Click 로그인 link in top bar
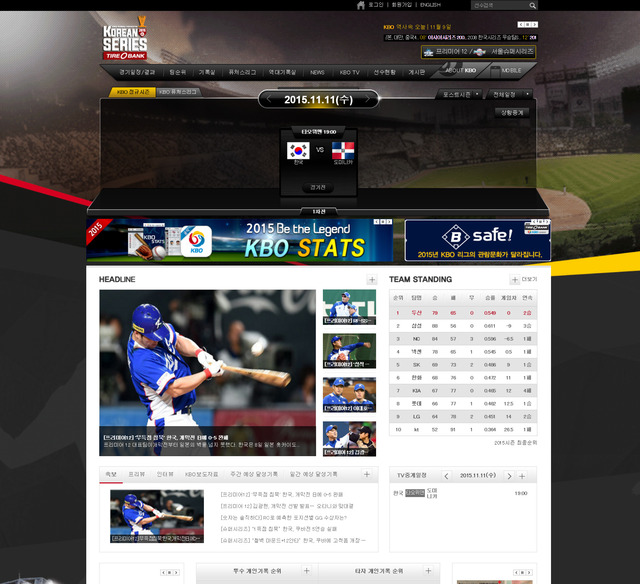 [376, 5]
